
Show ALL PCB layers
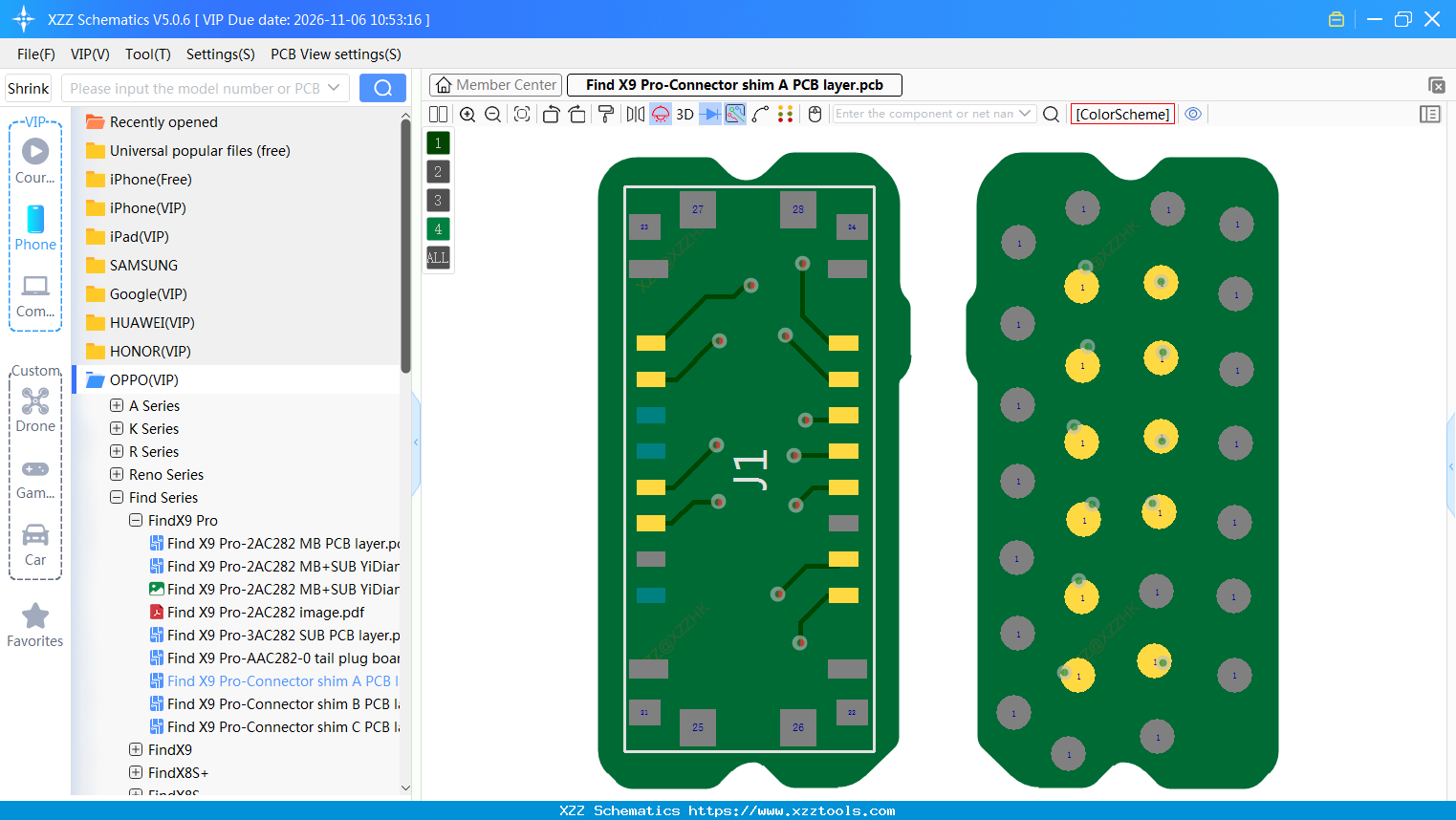click(438, 258)
